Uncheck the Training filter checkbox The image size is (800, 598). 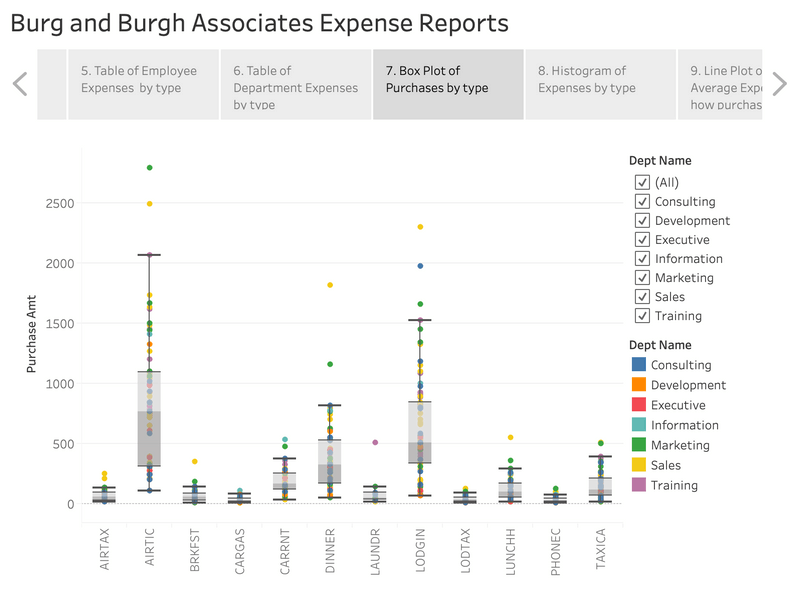642,316
